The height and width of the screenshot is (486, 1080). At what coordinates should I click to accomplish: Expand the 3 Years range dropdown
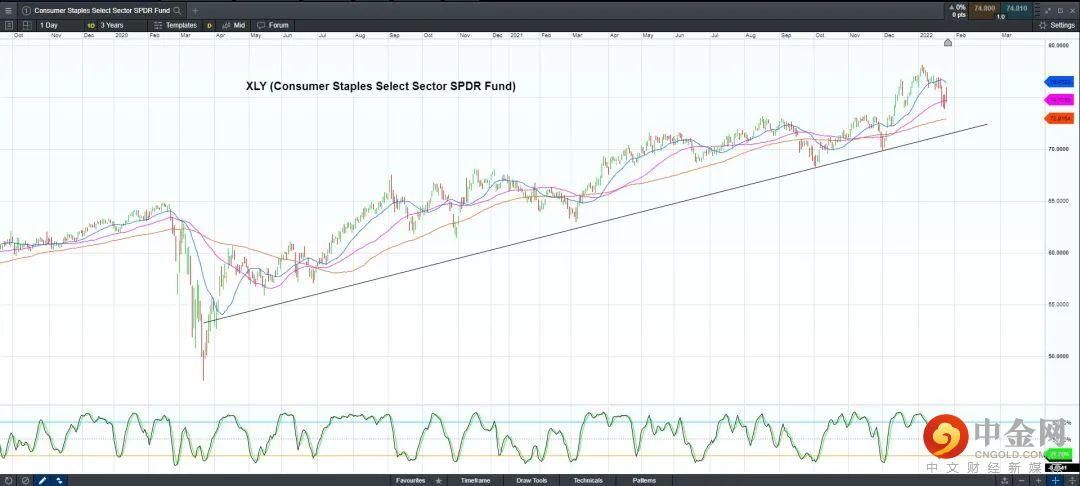click(x=111, y=24)
